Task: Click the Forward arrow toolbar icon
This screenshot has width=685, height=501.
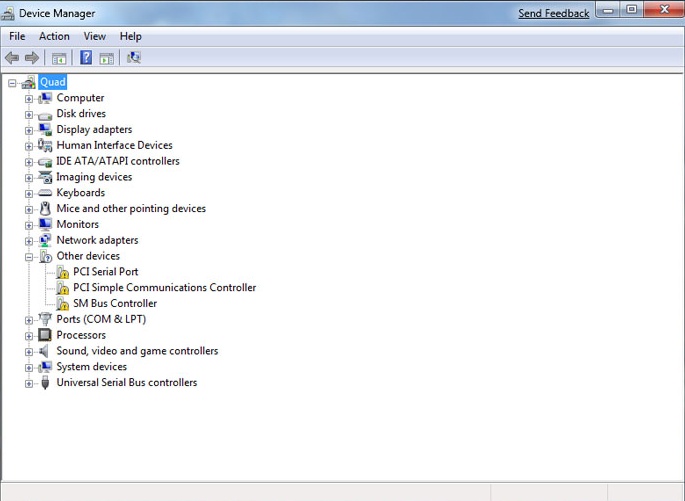Action: point(32,58)
